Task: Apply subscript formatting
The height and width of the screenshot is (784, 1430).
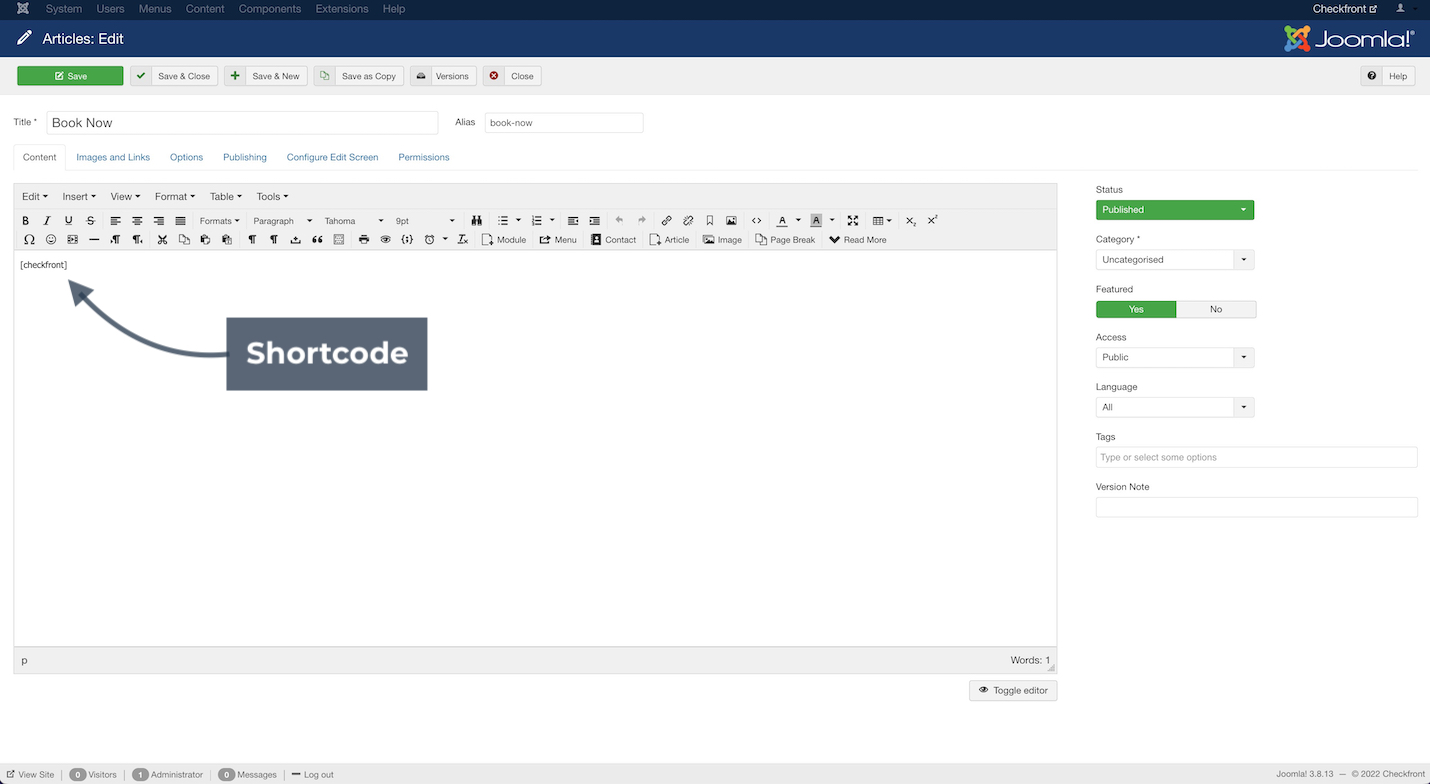Action: coord(911,221)
